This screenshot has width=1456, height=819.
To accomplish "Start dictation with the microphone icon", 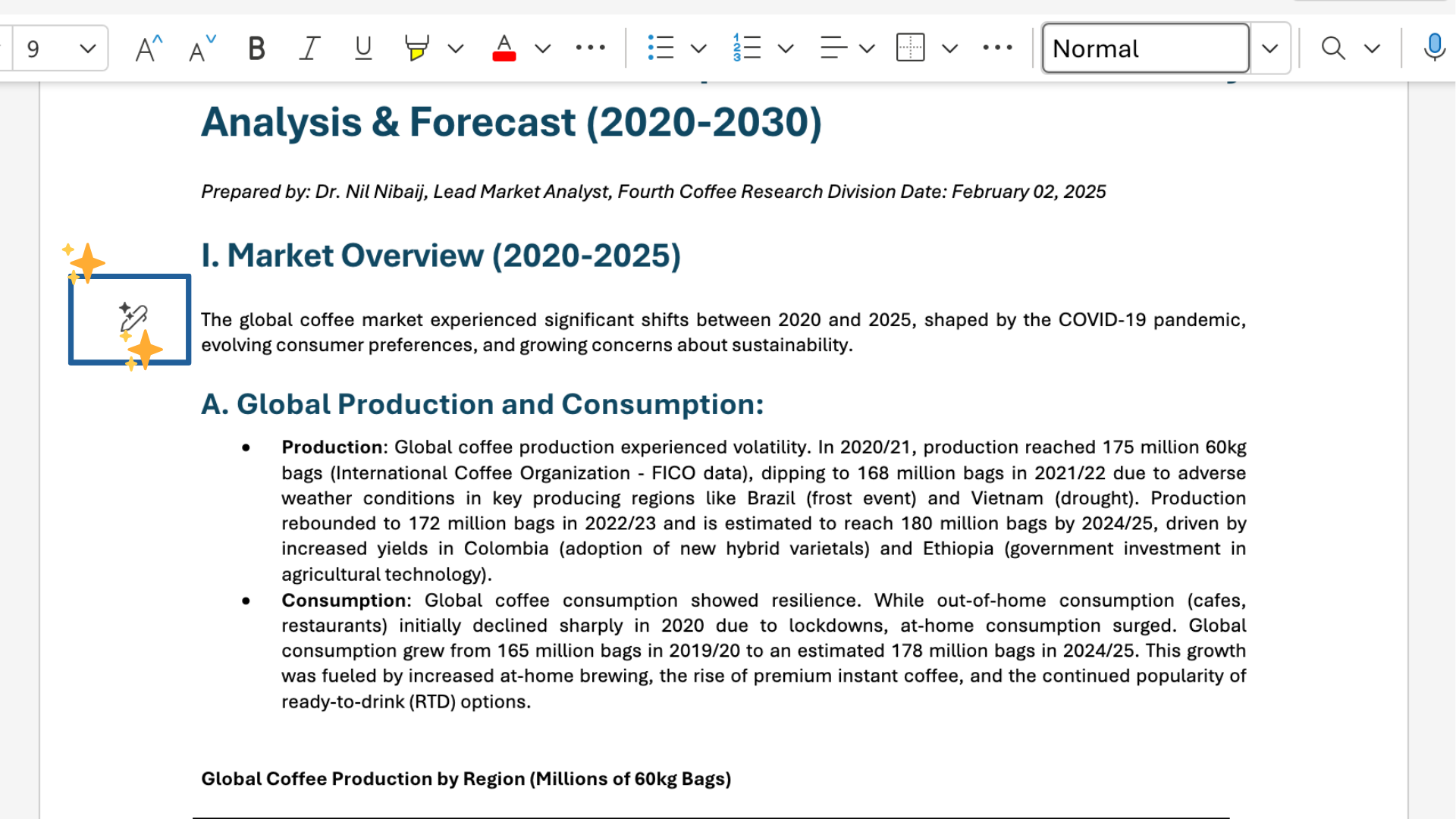I will pyautogui.click(x=1433, y=49).
